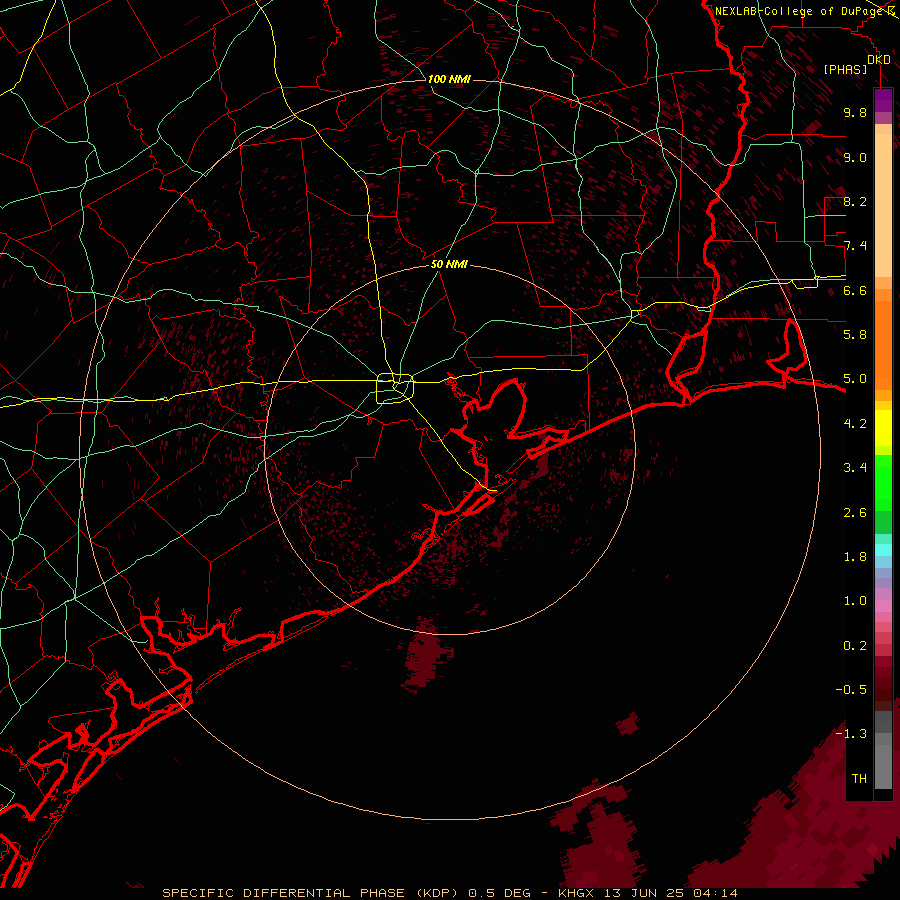This screenshot has width=900, height=900.
Task: Click the 2.6 scale value
Action: (x=855, y=513)
